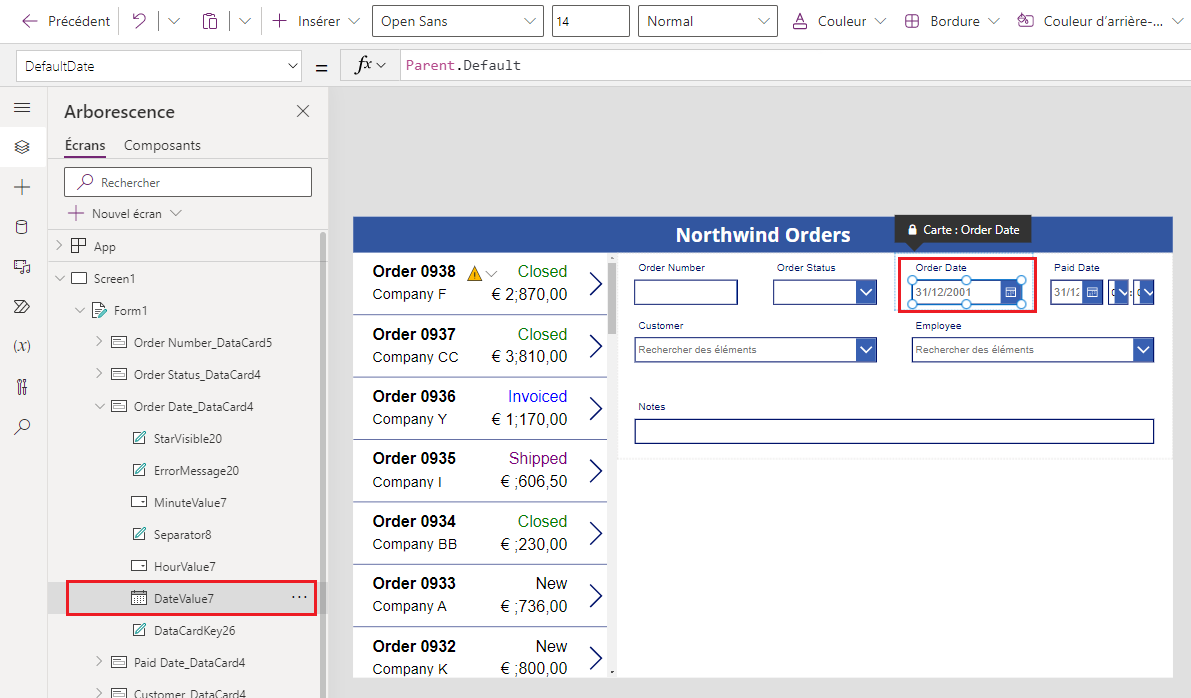Switch to the Composants tab

click(163, 145)
